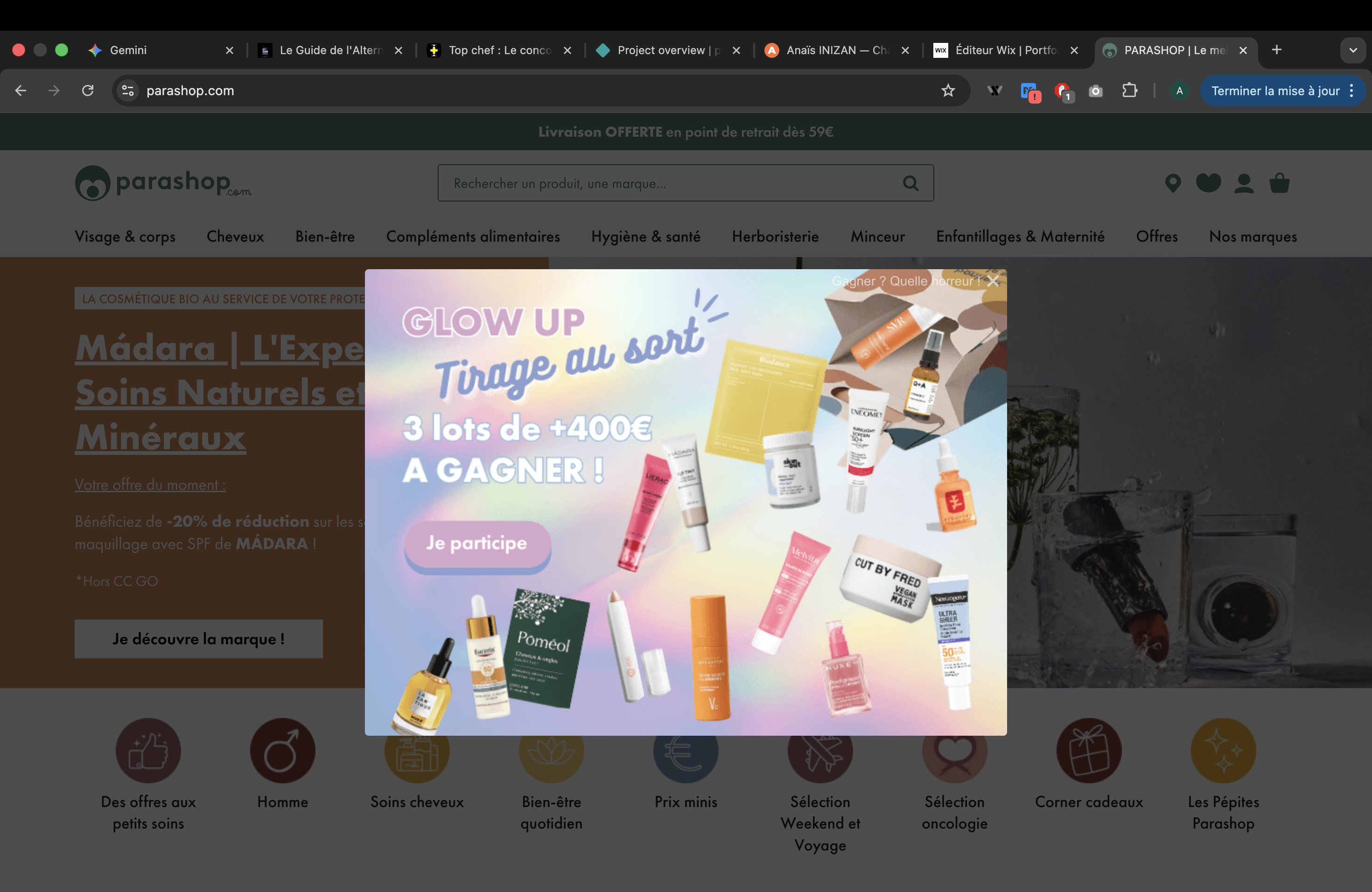Open the Enfantillages & Maternité menu
1372x892 pixels.
[x=1020, y=236]
